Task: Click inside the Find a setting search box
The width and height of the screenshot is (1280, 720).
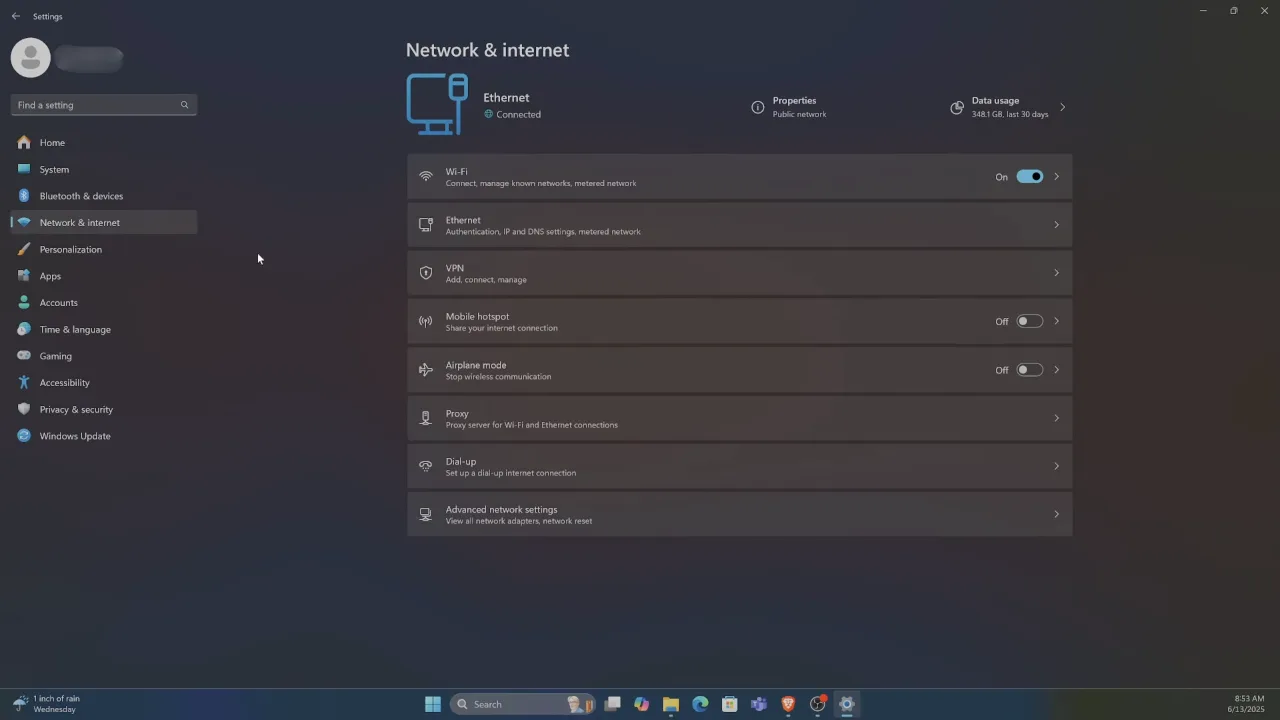Action: [x=95, y=104]
